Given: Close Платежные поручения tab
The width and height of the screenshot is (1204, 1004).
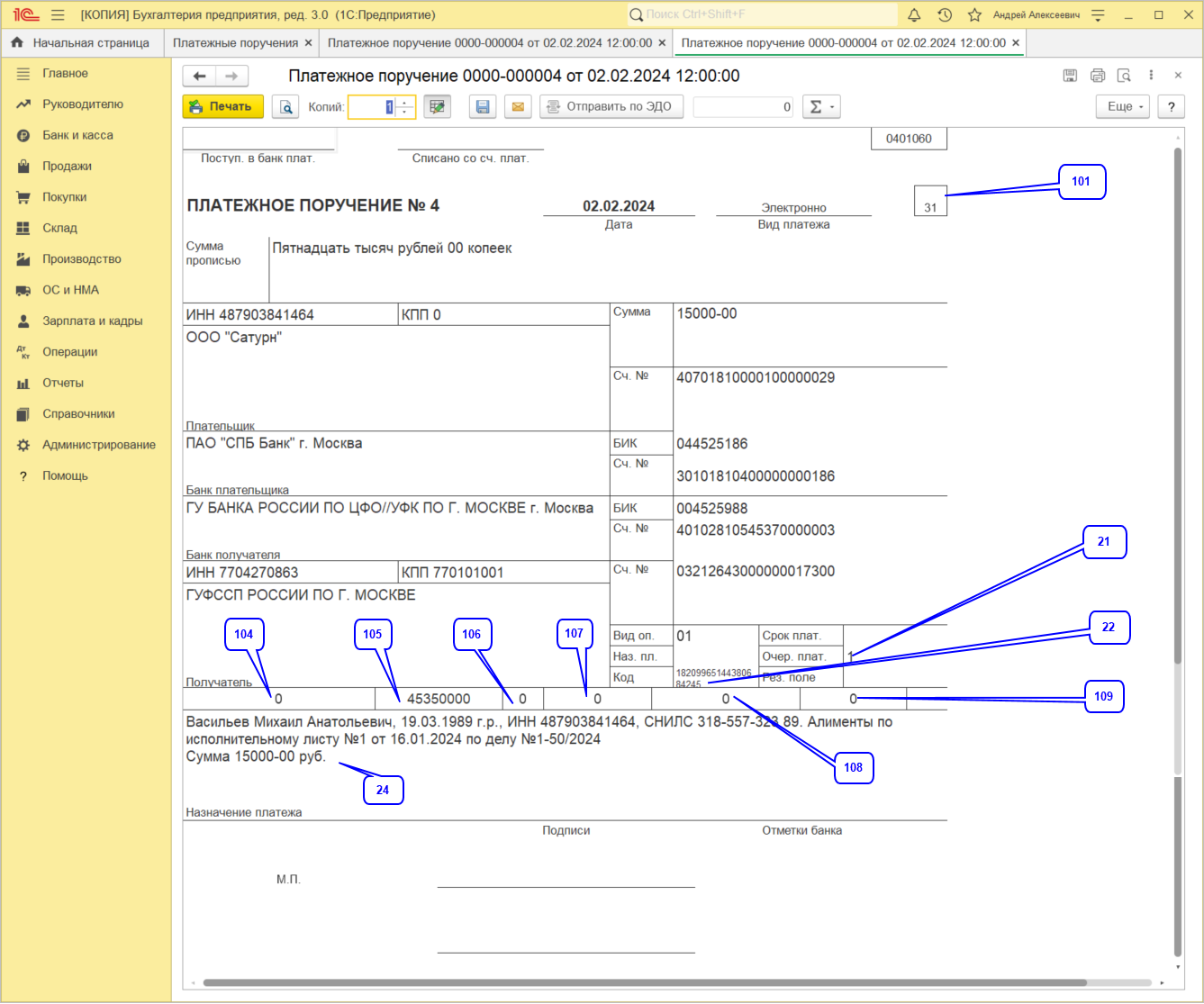Looking at the screenshot, I should click(308, 42).
